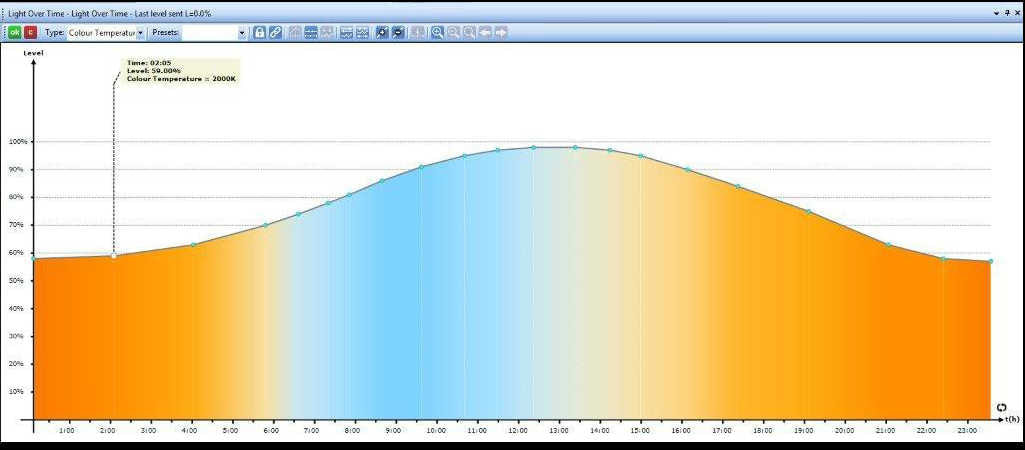This screenshot has width=1025, height=450.
Task: Toggle auto-hide pin for the panel
Action: [1006, 13]
